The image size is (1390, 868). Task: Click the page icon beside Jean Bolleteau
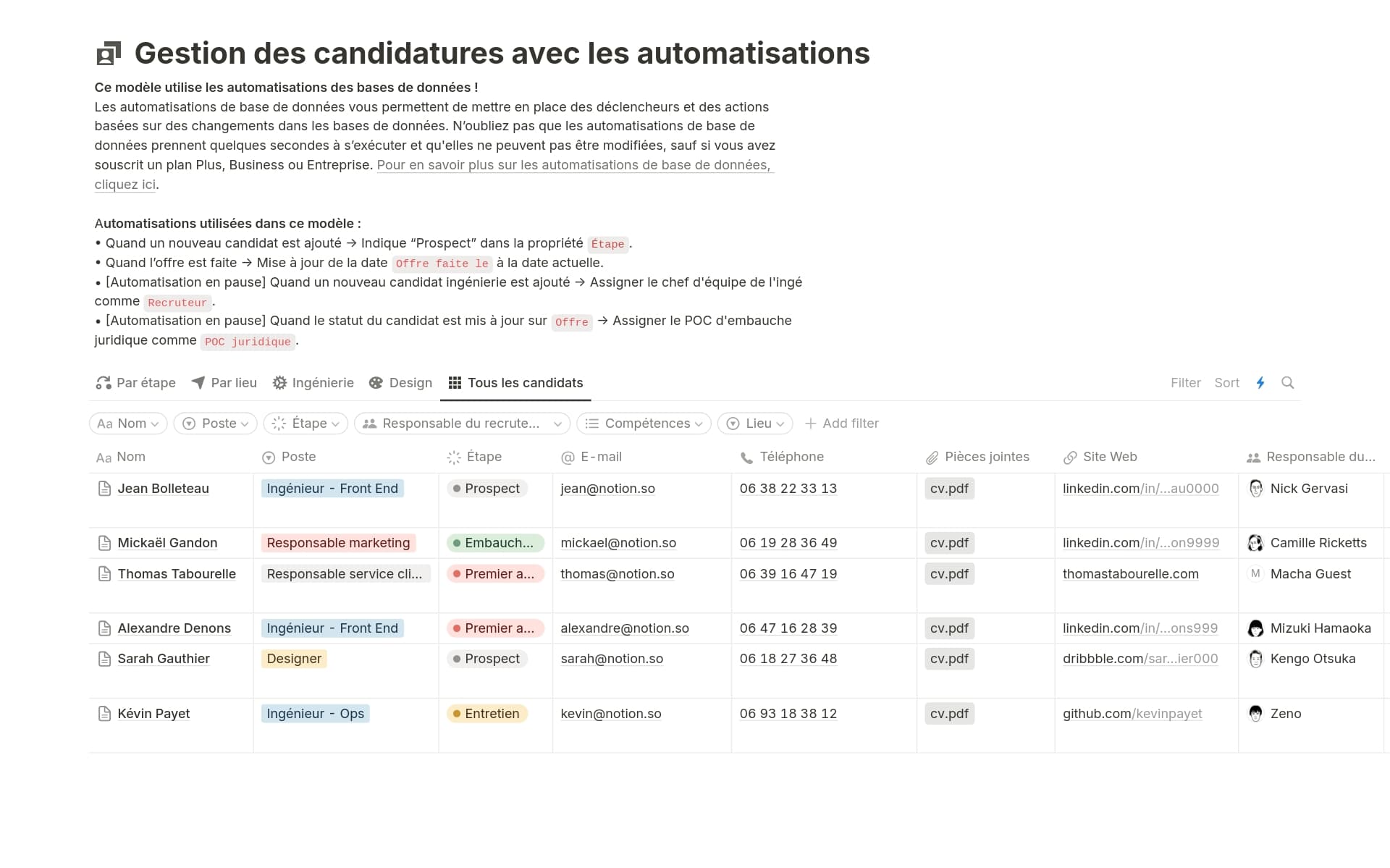pos(104,489)
